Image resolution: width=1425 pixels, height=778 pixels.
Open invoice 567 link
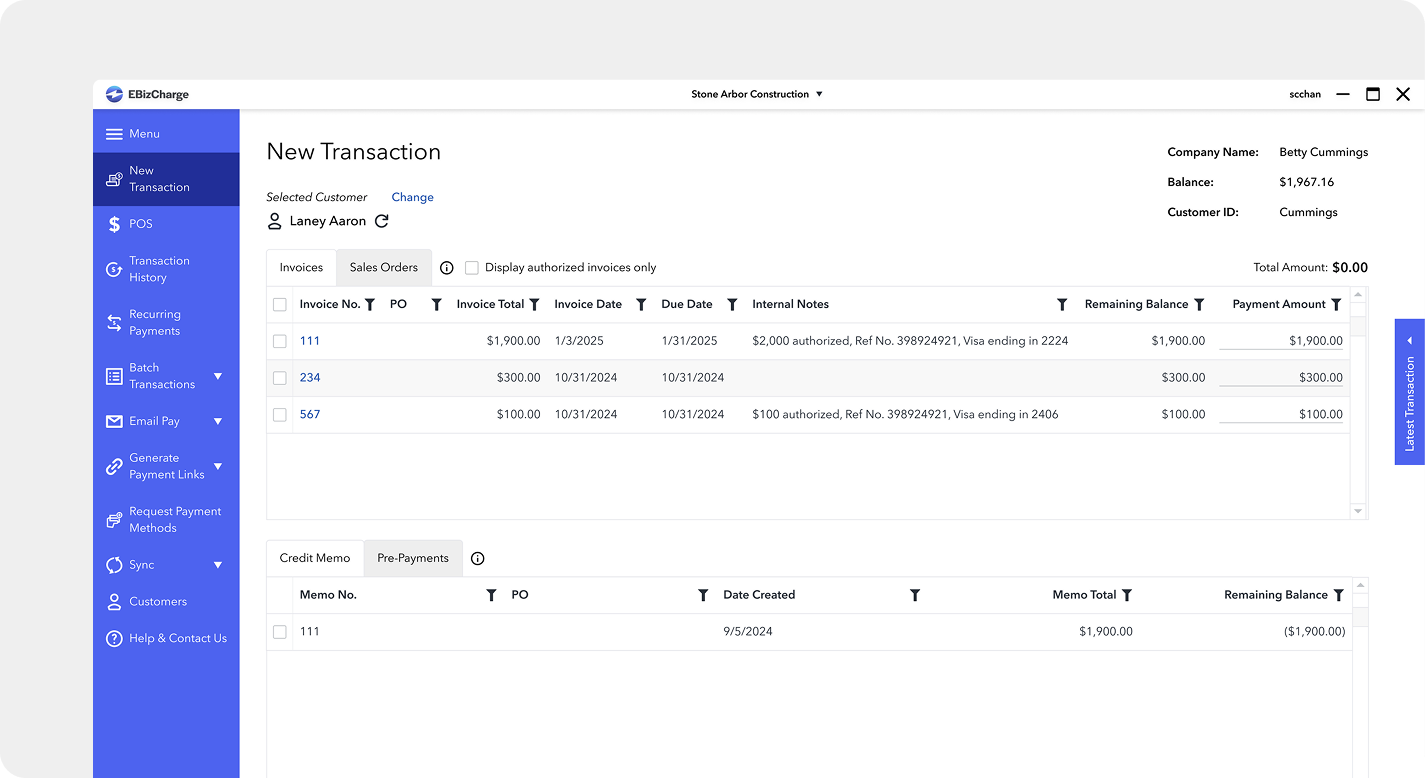310,414
